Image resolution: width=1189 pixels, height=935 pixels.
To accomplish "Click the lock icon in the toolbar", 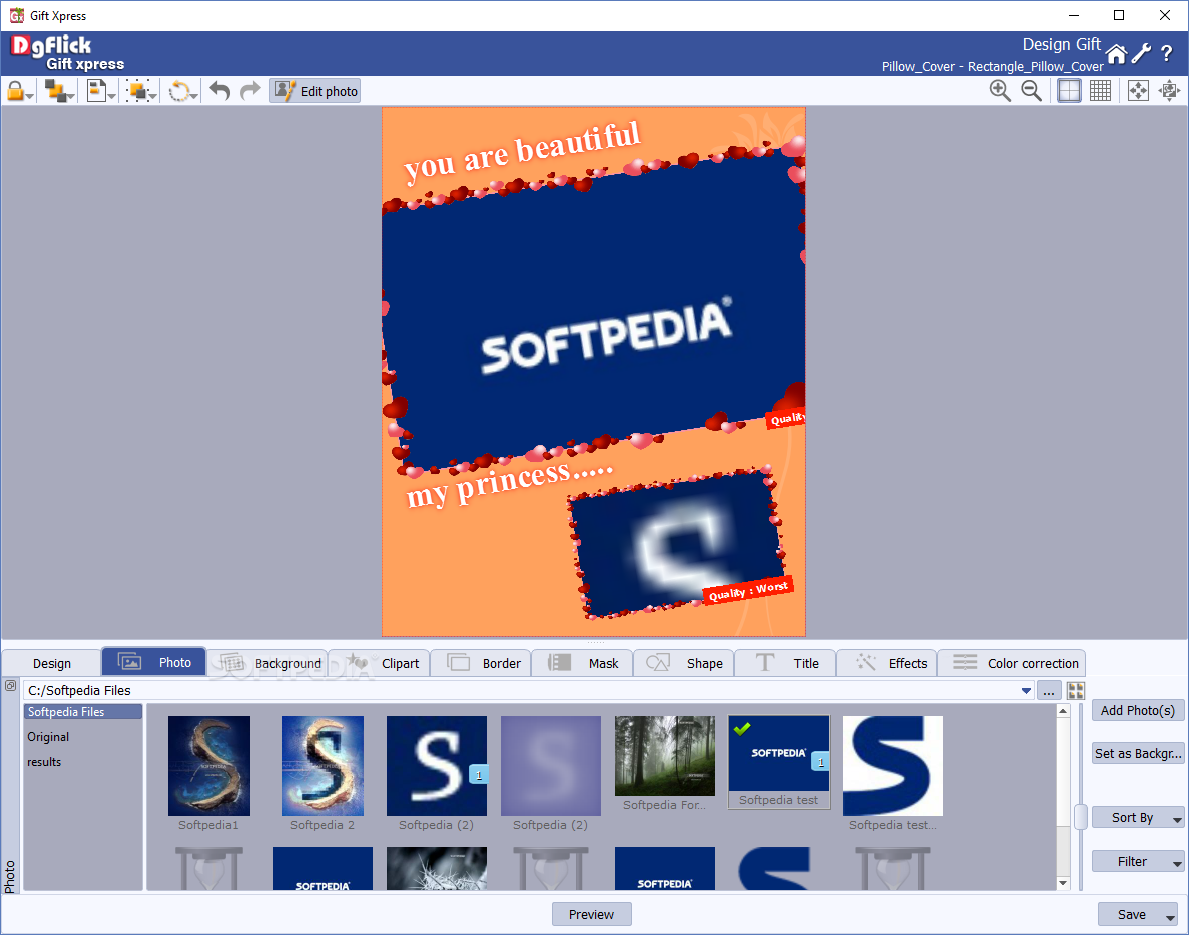I will pyautogui.click(x=14, y=91).
